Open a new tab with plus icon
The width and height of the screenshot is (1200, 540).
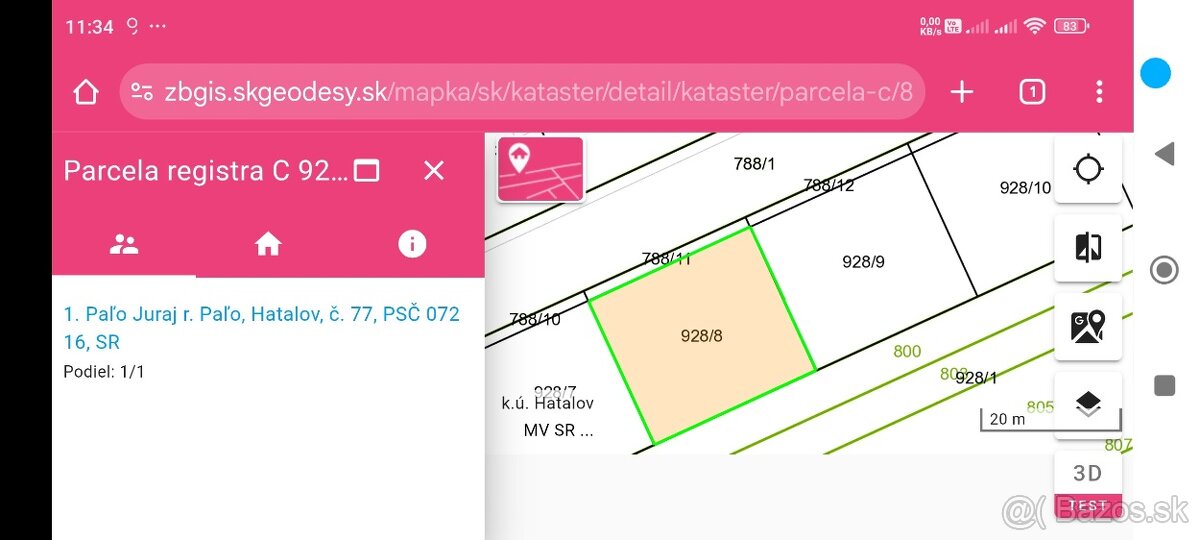click(961, 93)
